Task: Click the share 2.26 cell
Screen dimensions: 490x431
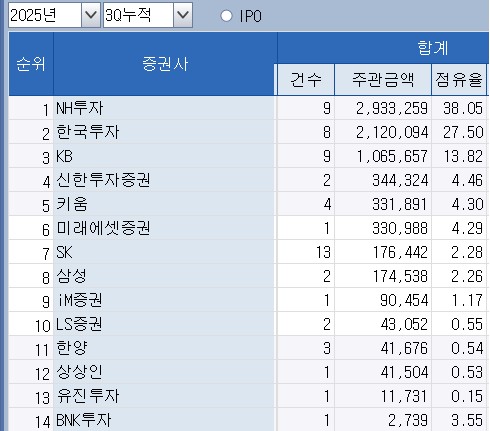Action: point(459,276)
